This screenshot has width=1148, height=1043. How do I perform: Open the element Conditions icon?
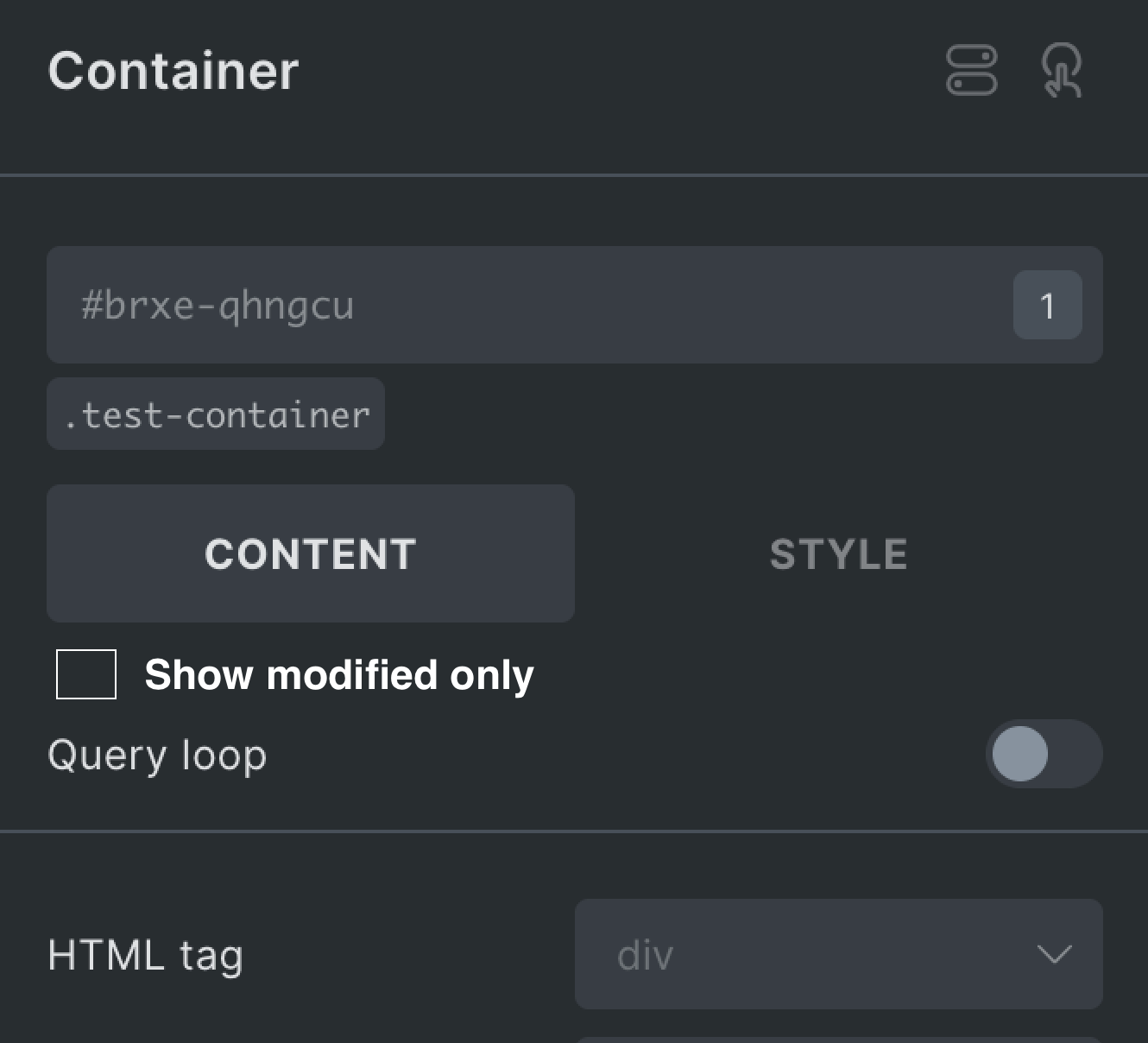coord(972,70)
